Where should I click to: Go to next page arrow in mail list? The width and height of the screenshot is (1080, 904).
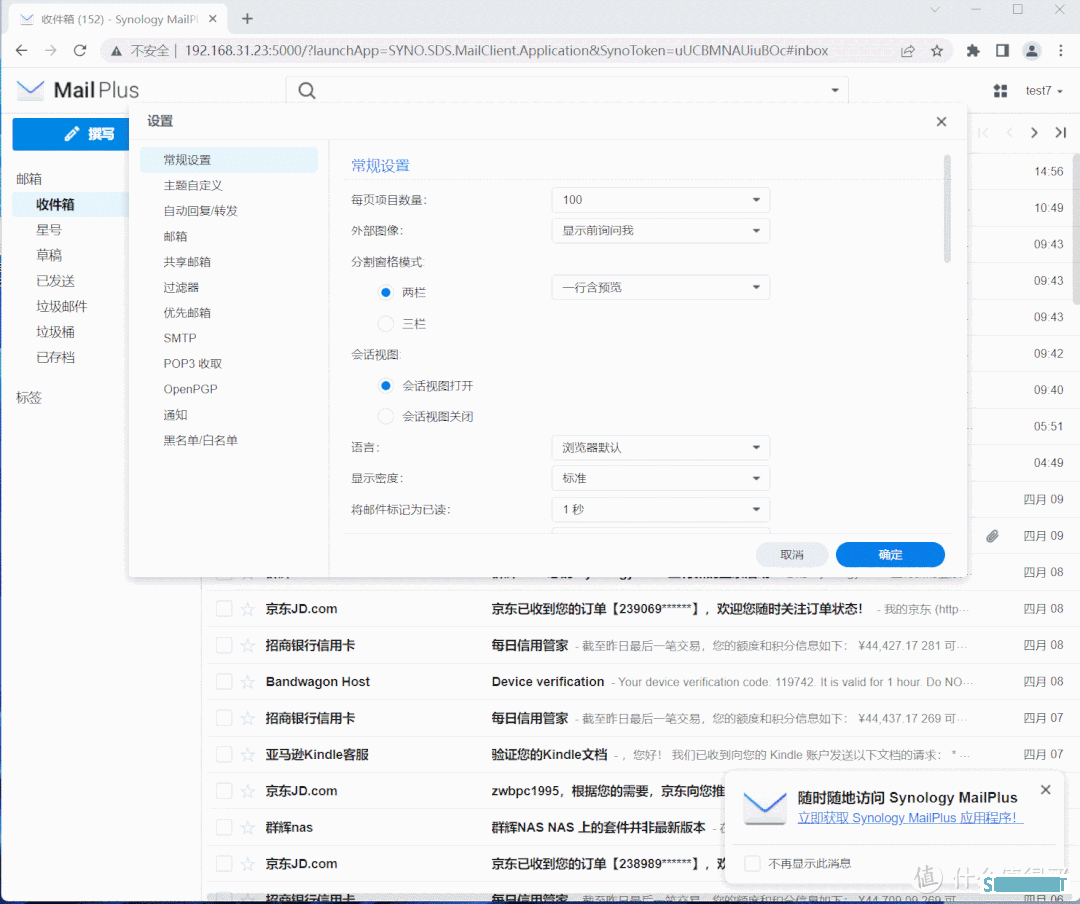(x=1034, y=132)
